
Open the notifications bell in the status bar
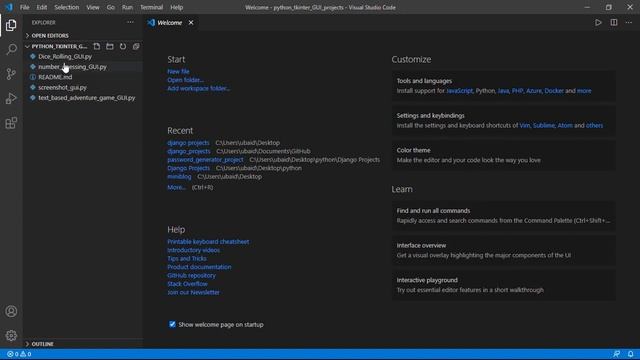[630, 354]
